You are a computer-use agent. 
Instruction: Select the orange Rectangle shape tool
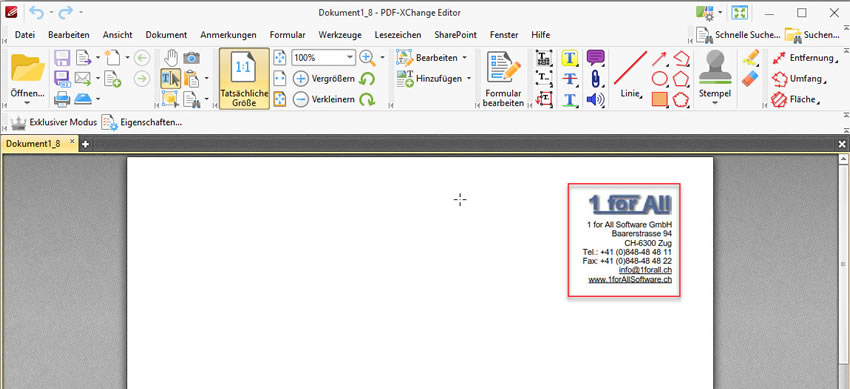pos(659,99)
